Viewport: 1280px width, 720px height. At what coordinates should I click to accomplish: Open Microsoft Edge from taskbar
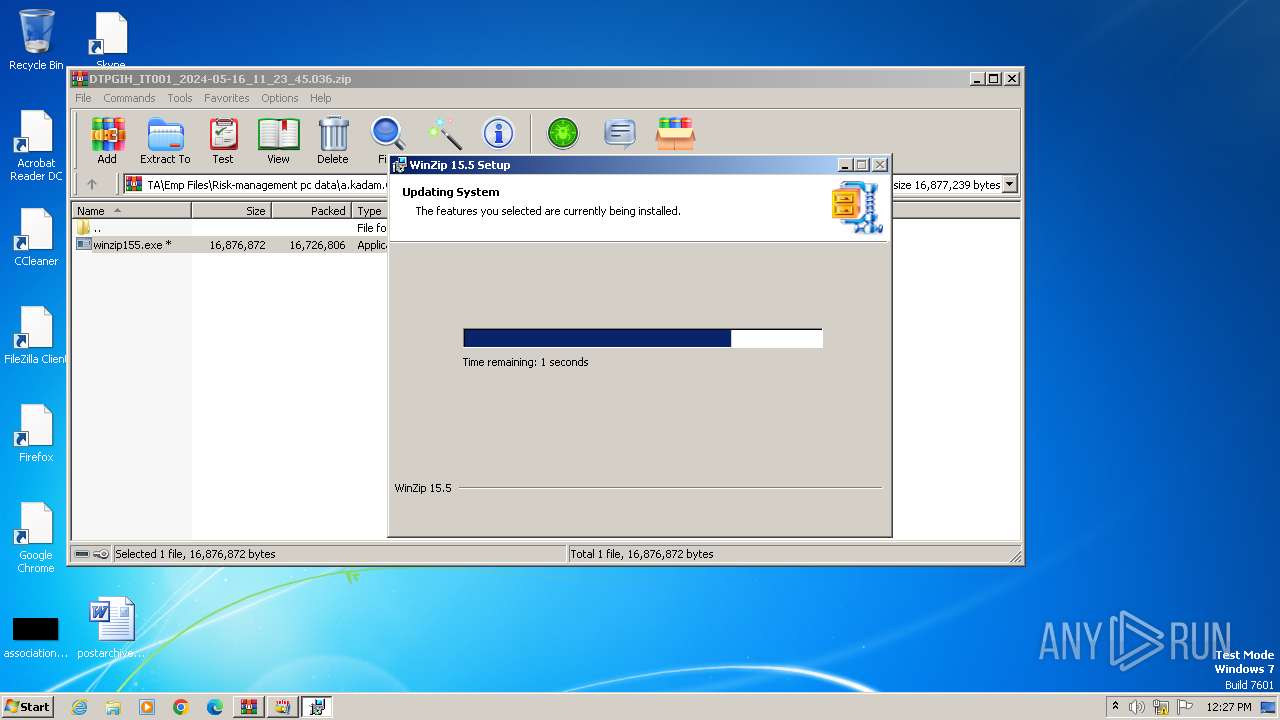pos(215,707)
